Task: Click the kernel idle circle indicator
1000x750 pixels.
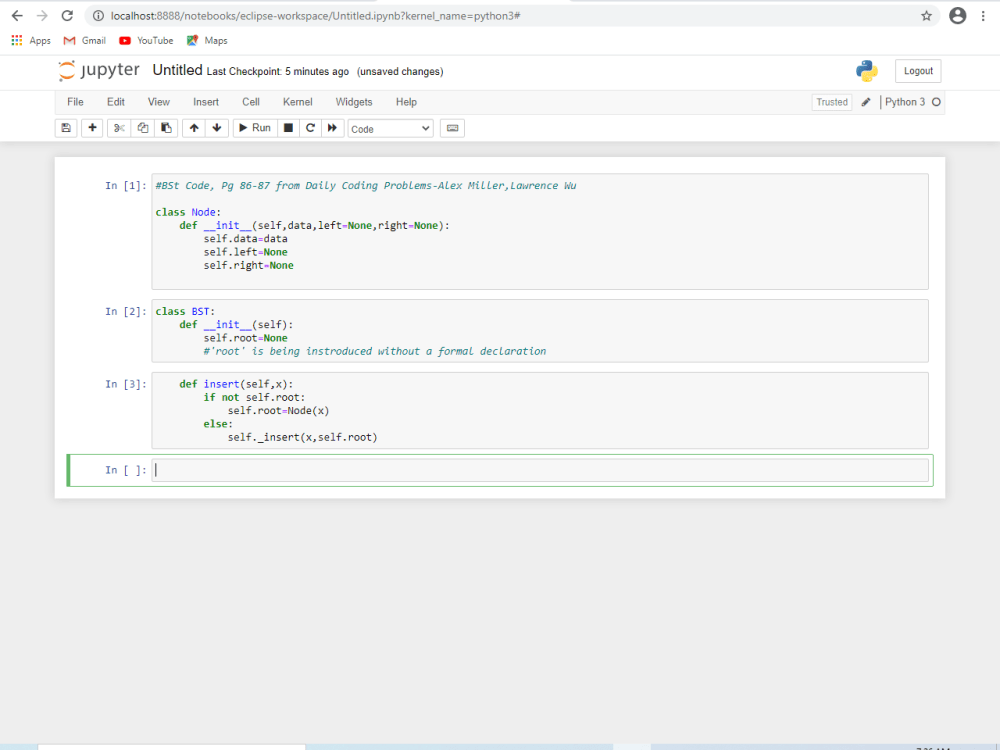Action: click(936, 102)
